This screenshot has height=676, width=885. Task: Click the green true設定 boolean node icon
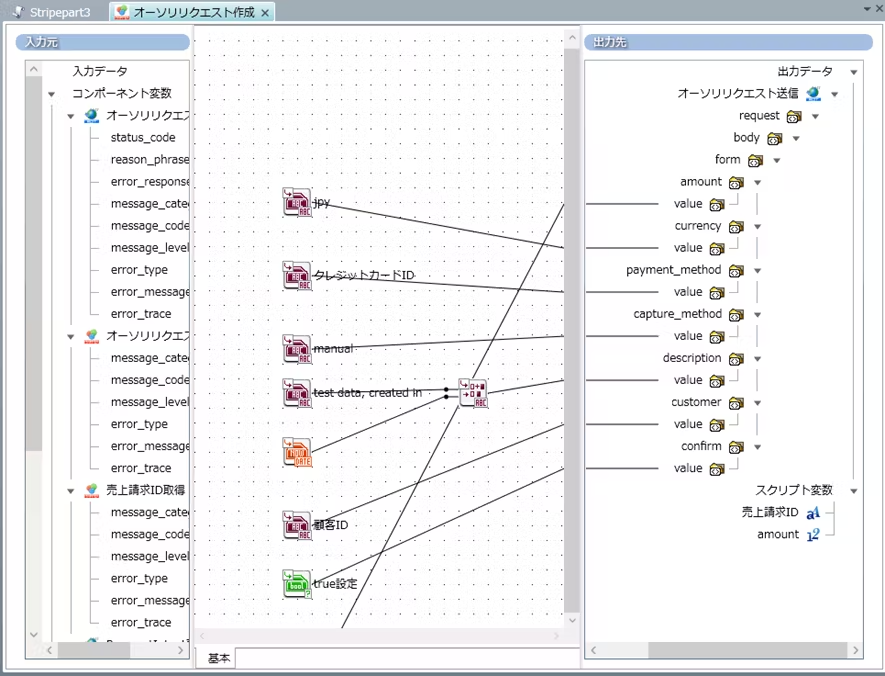tap(297, 583)
